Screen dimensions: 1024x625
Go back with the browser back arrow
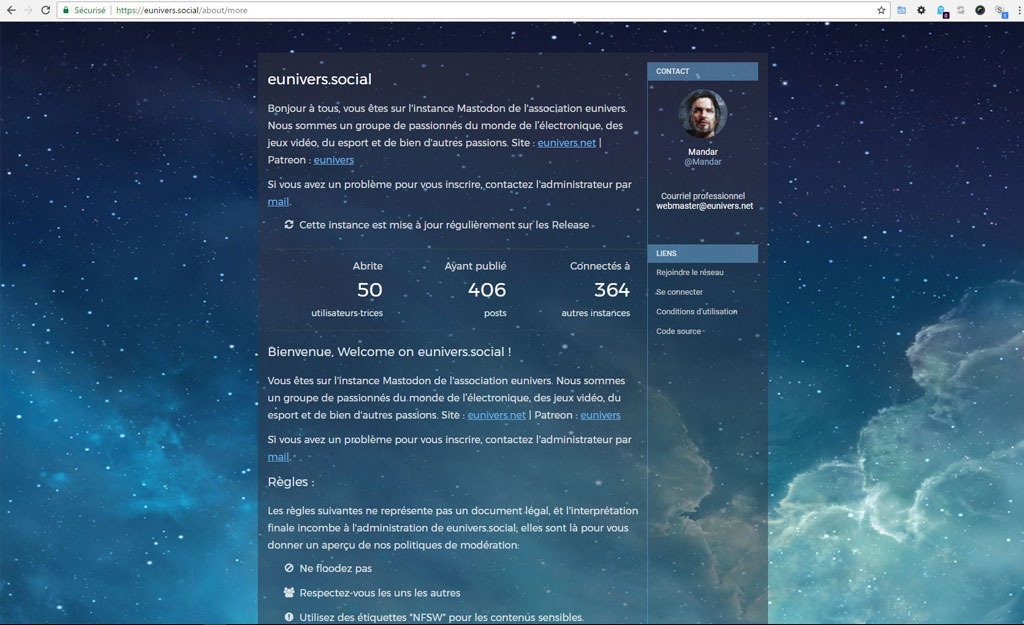point(11,10)
